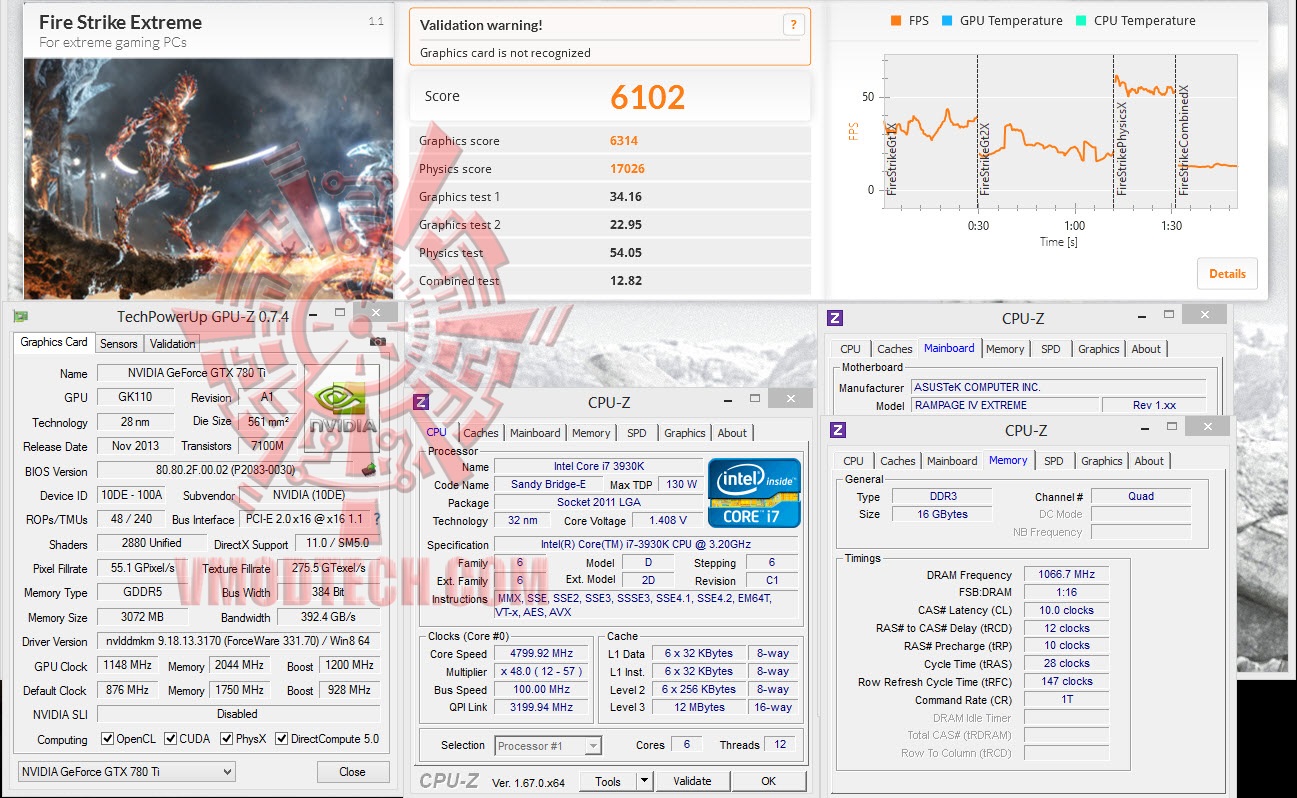Click the overall score 6102

pos(648,97)
